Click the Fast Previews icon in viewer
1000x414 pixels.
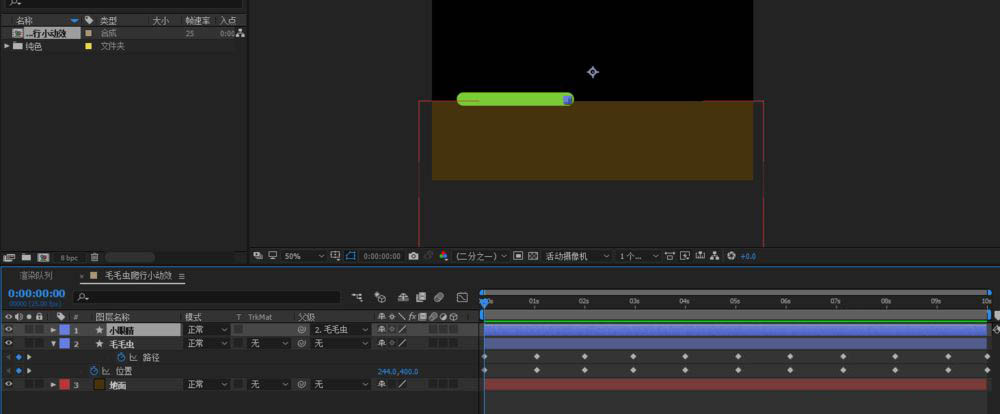coord(685,256)
